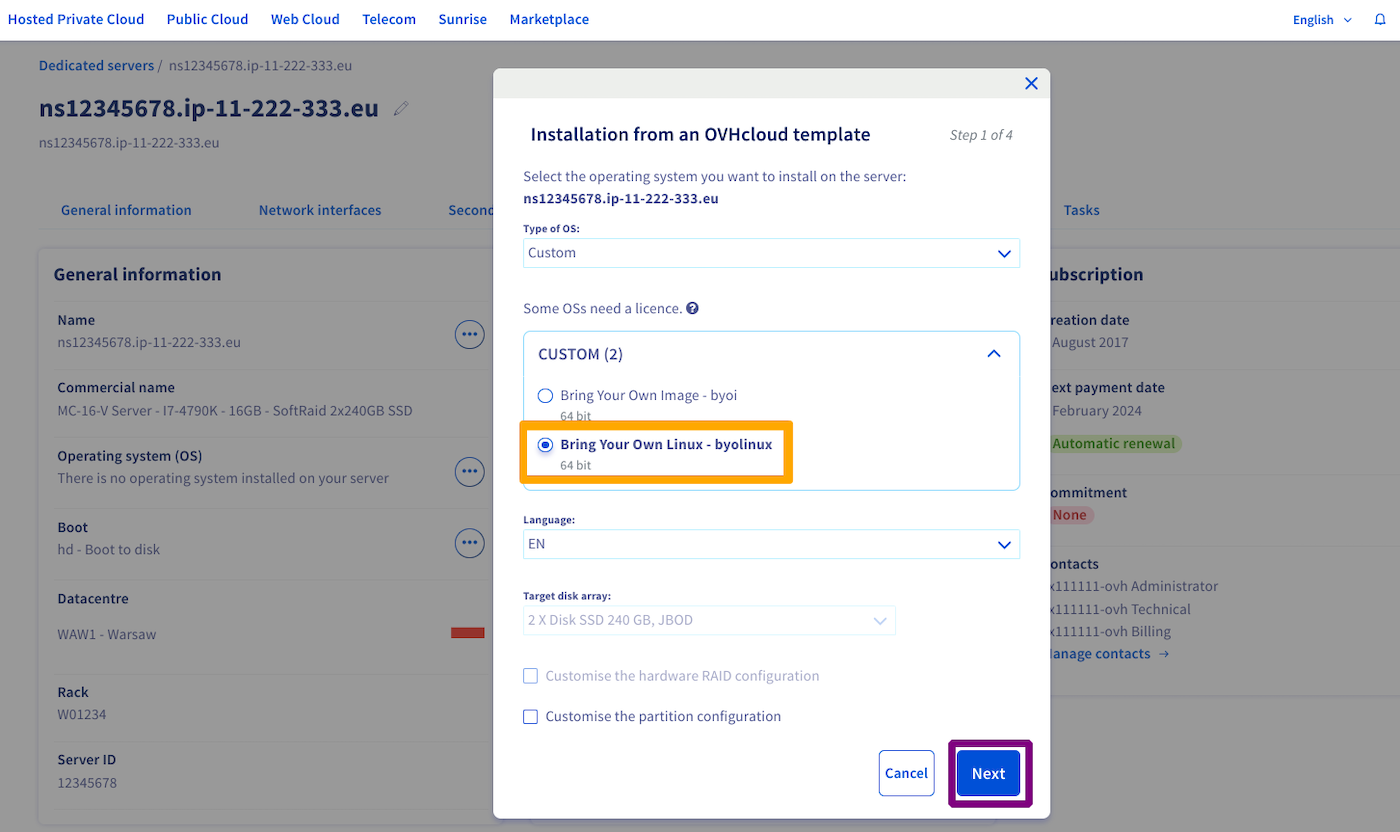Select Bring Your Own Image - byoi
Viewport: 1400px width, 832px height.
[x=546, y=395]
